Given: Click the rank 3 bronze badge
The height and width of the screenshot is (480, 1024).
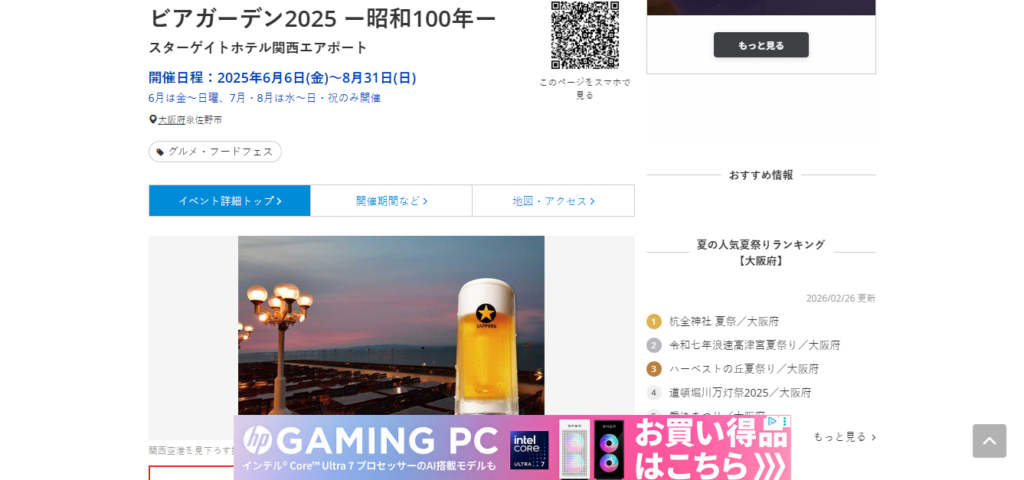Looking at the screenshot, I should coord(654,369).
